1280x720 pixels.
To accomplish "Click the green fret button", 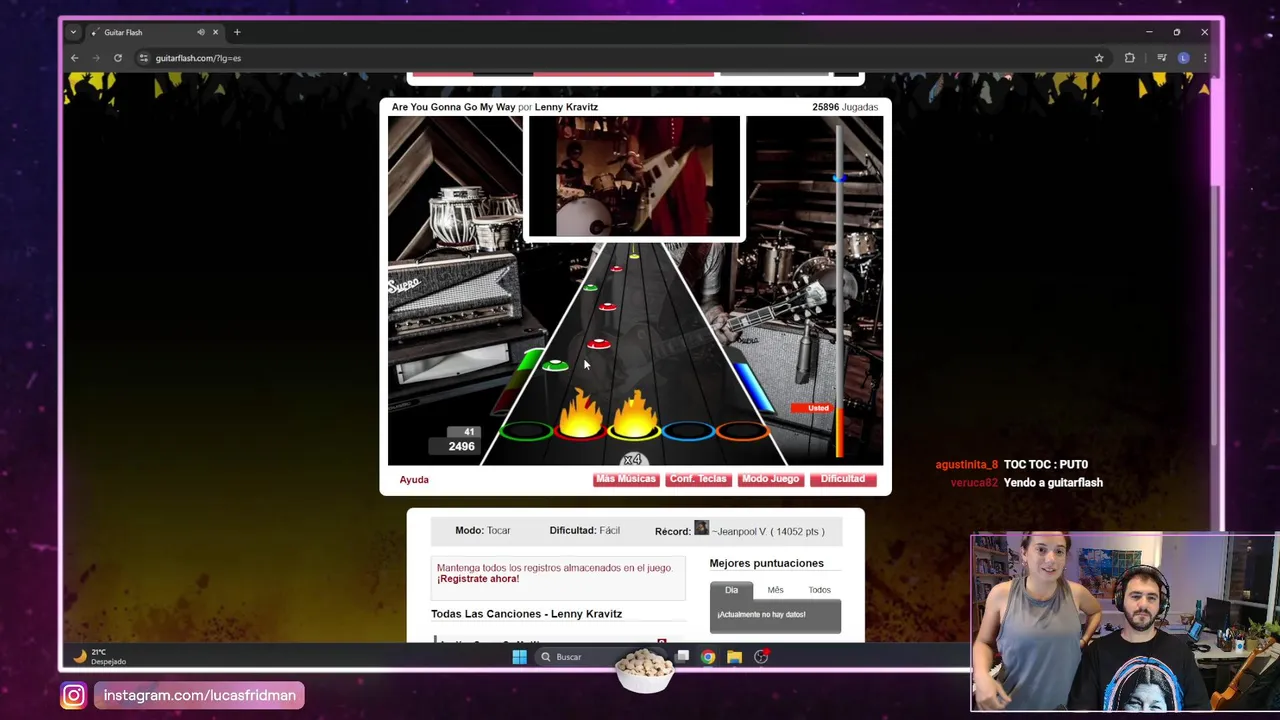I will 527,432.
